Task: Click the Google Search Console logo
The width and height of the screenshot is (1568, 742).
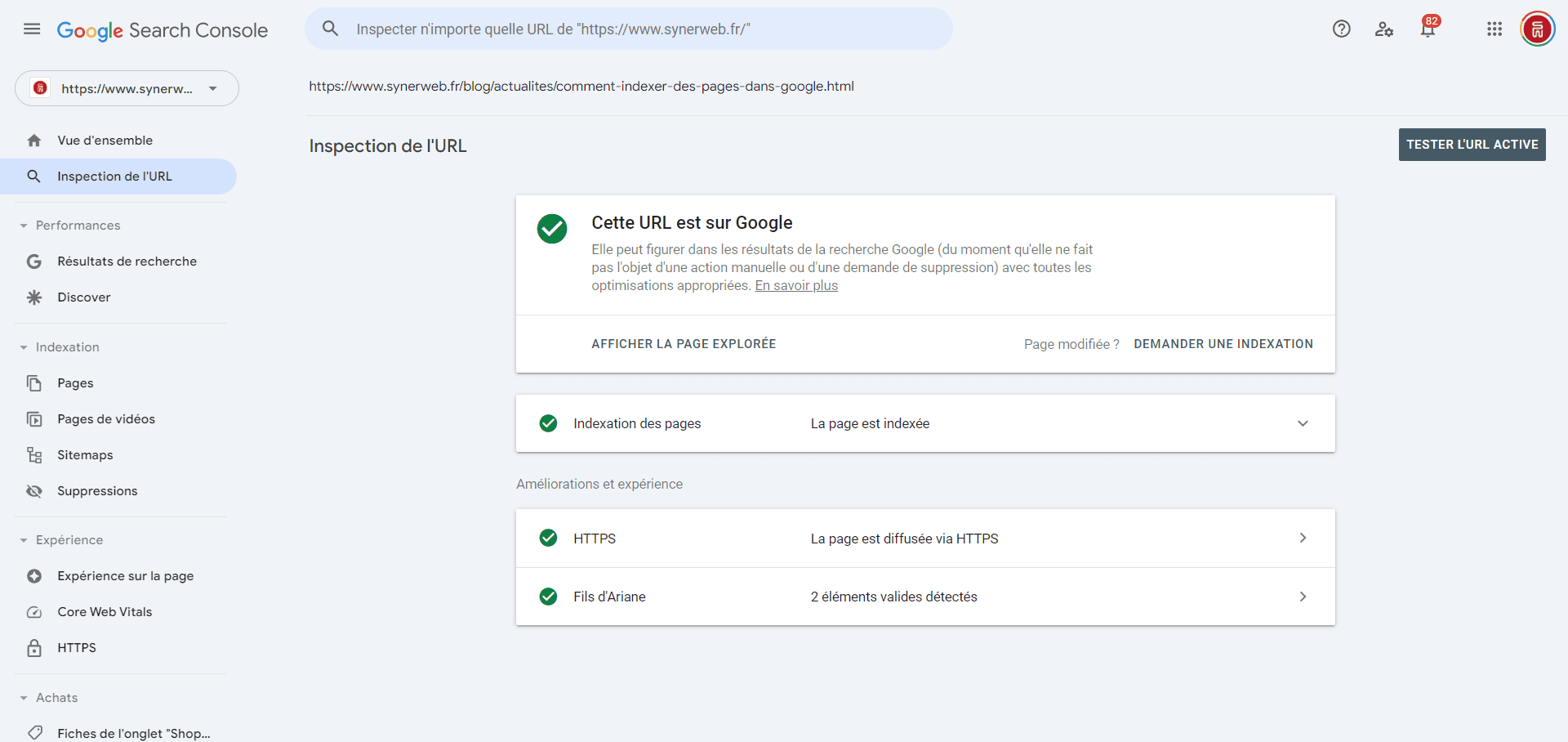Action: [163, 30]
